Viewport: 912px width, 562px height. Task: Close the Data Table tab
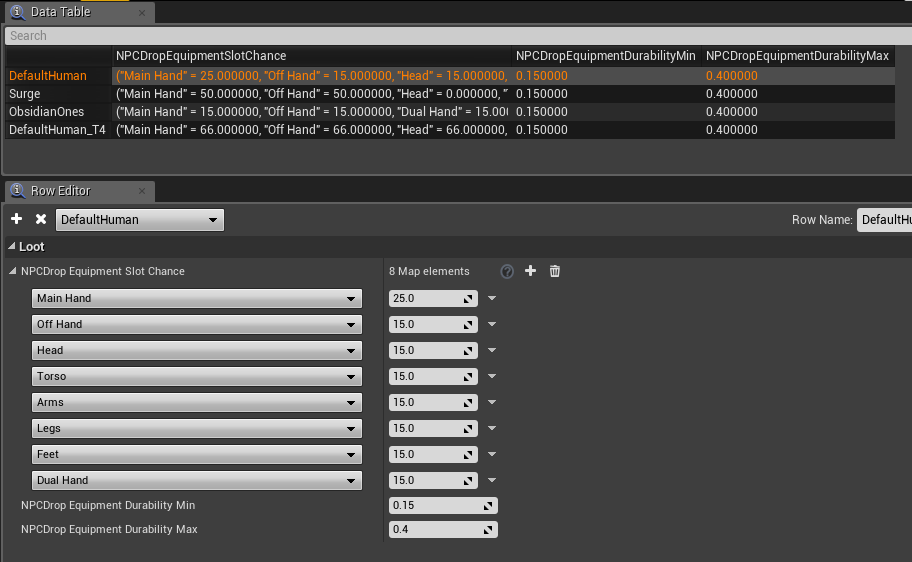point(141,13)
